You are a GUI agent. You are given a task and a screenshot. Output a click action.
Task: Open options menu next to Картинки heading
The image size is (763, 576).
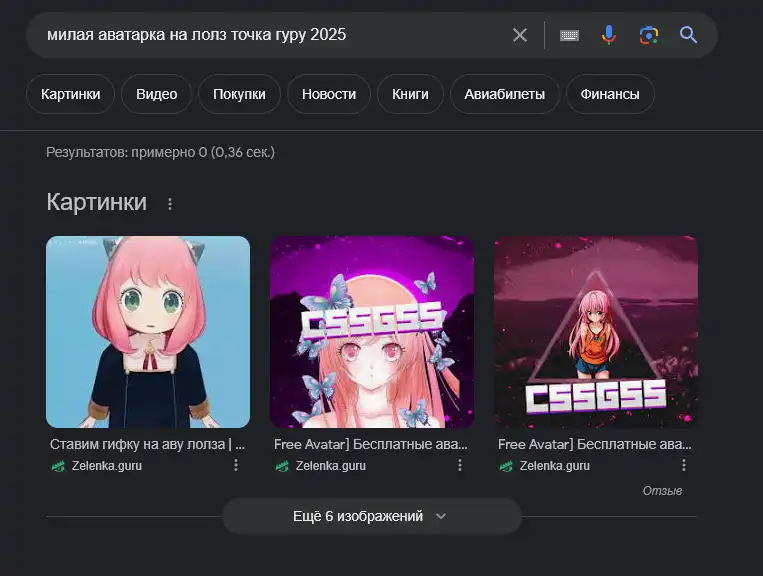click(x=170, y=204)
